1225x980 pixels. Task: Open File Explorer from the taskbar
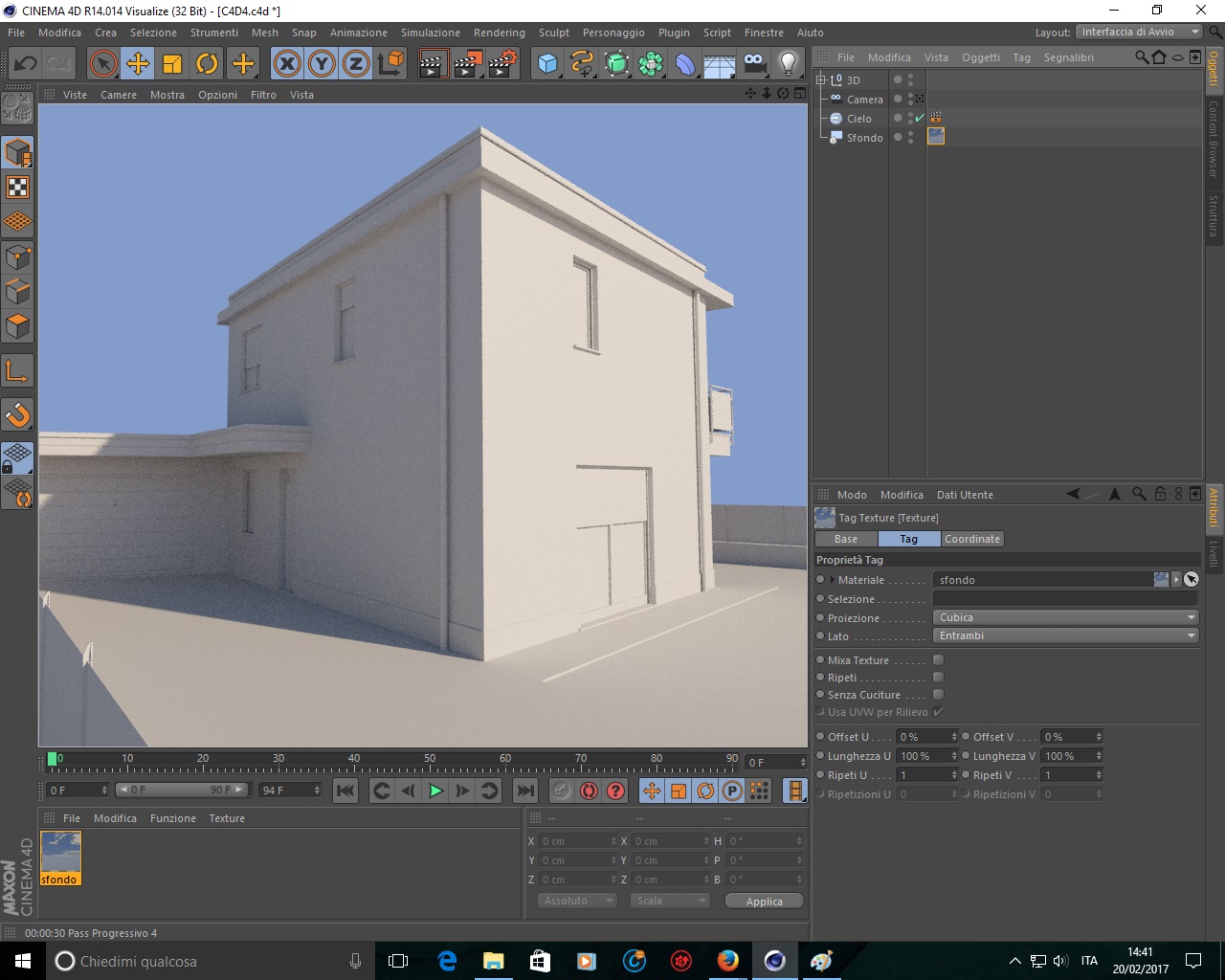pyautogui.click(x=493, y=960)
